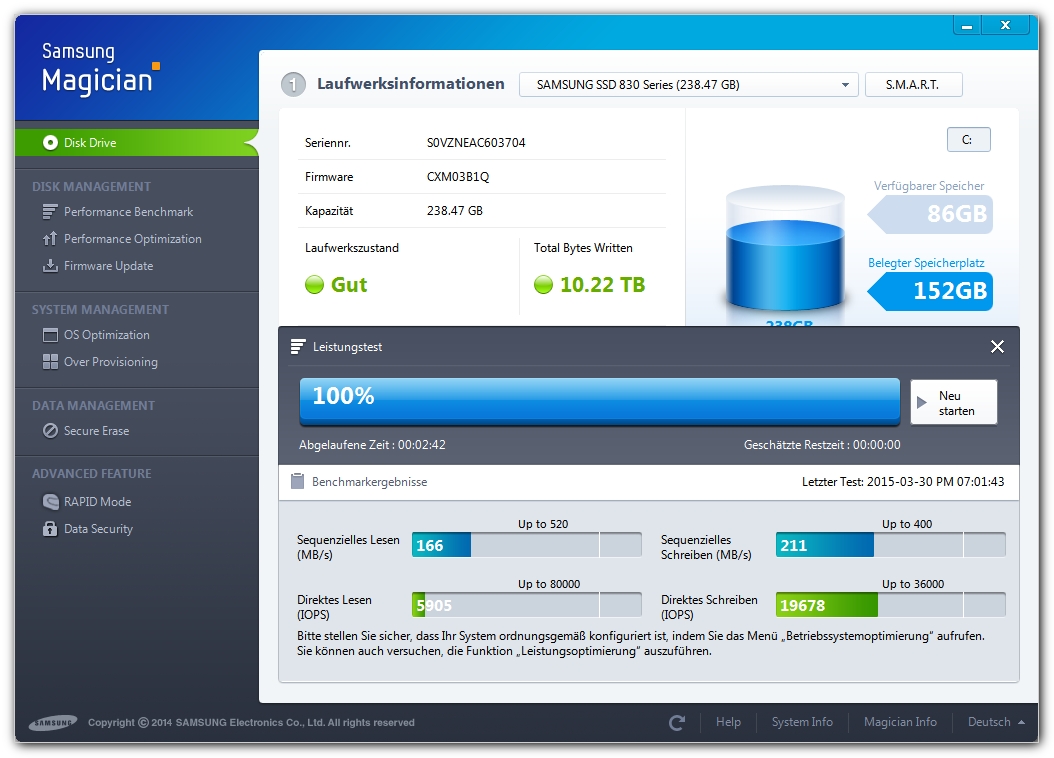Image resolution: width=1054 pixels, height=758 pixels.
Task: Click the Leistungstest header bars icon
Action: click(x=298, y=347)
